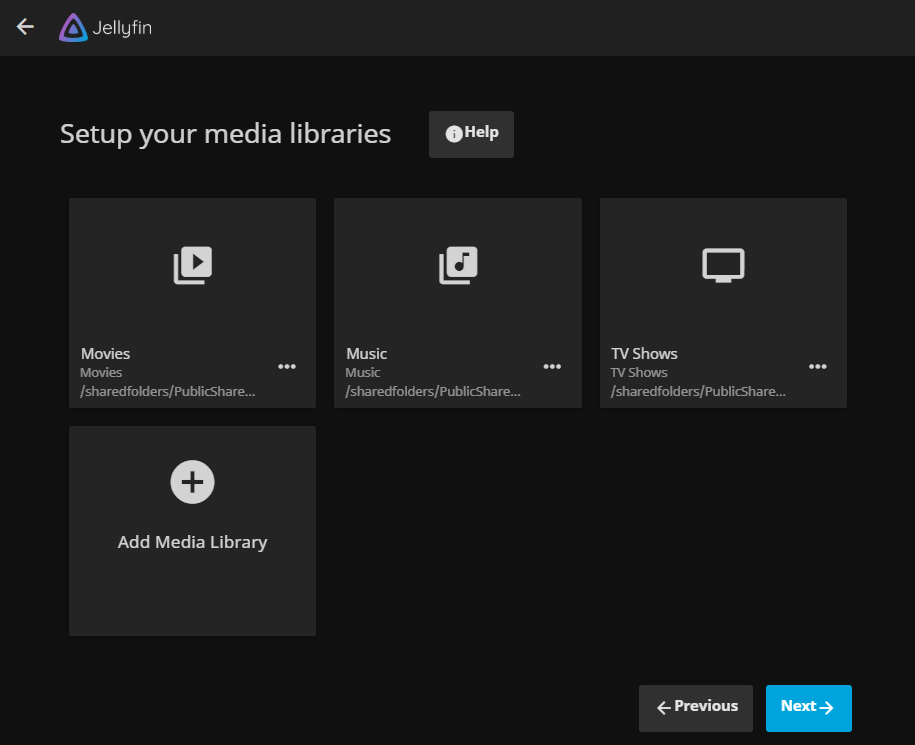The image size is (915, 745).
Task: Select the Movies library video icon
Action: point(192,265)
